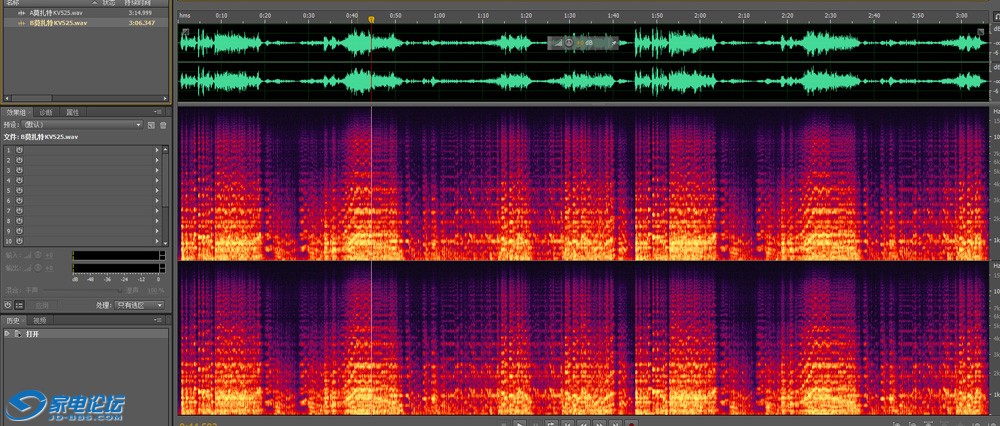
Task: Switch to the 诊断 tab
Action: (46, 112)
